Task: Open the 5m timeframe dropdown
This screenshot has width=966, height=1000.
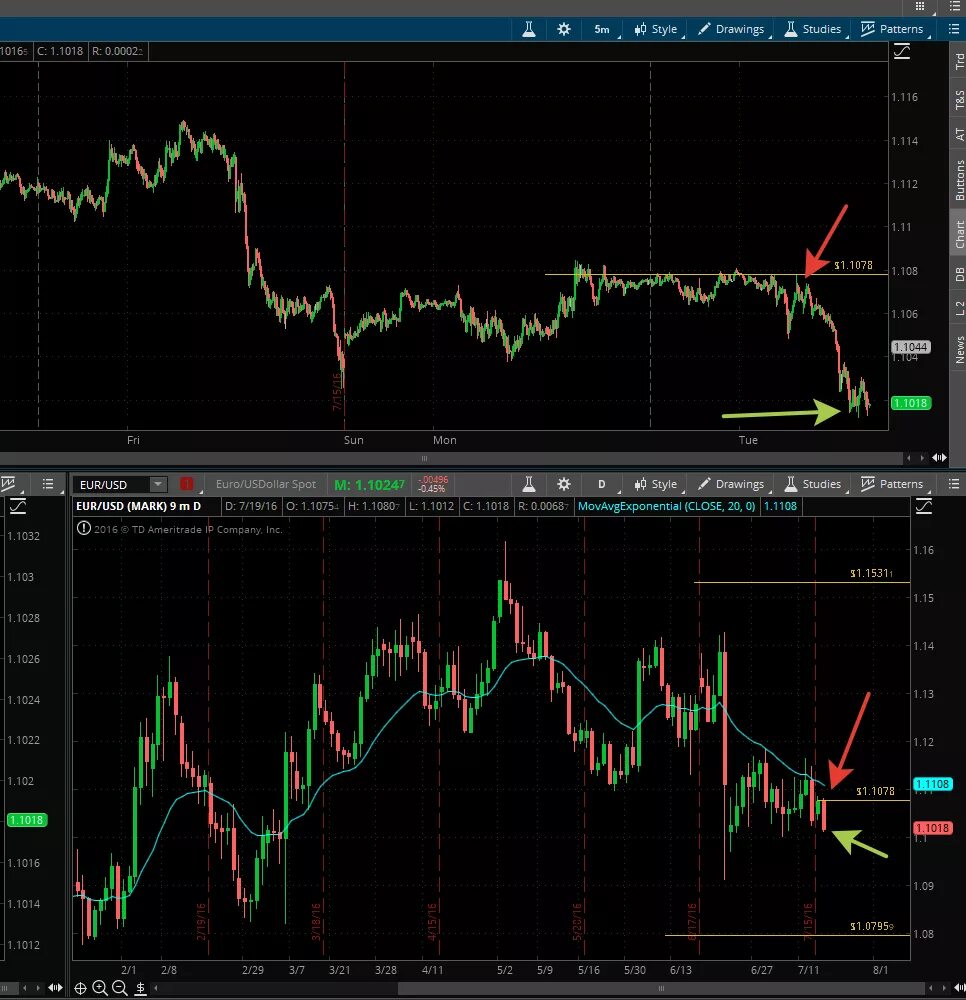Action: click(602, 29)
